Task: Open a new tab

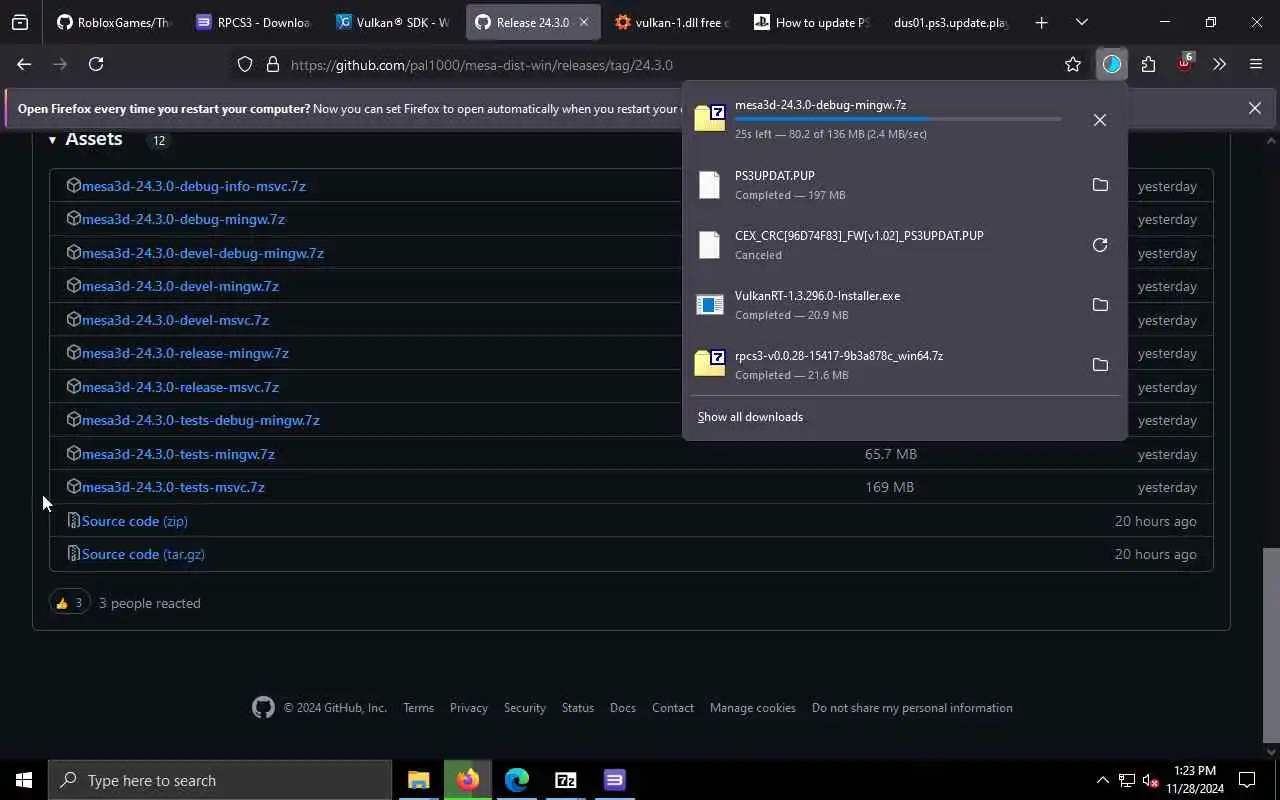Action: tap(1041, 22)
